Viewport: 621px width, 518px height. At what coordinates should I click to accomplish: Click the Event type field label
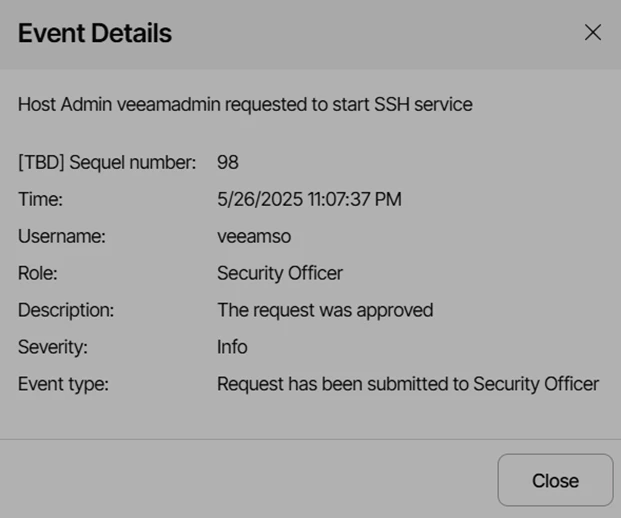pyautogui.click(x=63, y=384)
